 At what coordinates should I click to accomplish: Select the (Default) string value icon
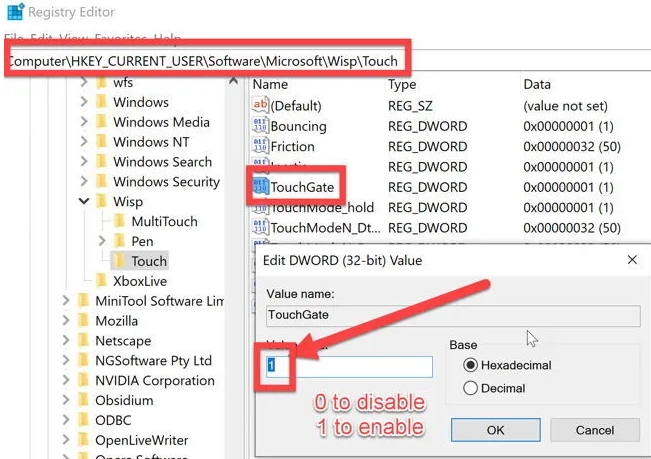pyautogui.click(x=259, y=105)
